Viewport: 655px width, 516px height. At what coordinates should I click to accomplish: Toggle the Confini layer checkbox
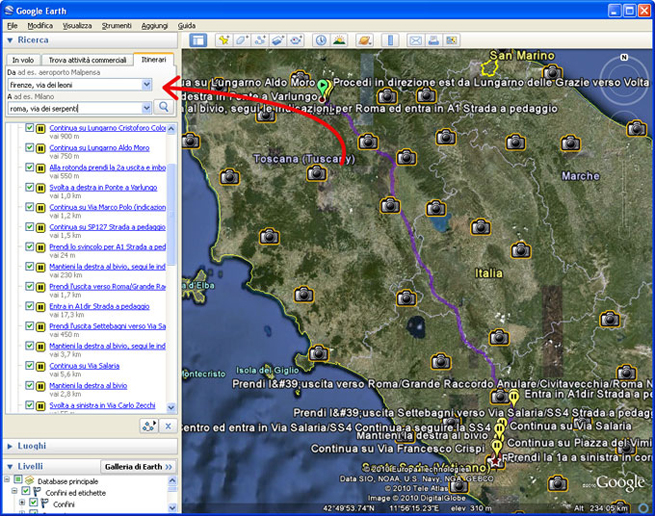[33, 503]
